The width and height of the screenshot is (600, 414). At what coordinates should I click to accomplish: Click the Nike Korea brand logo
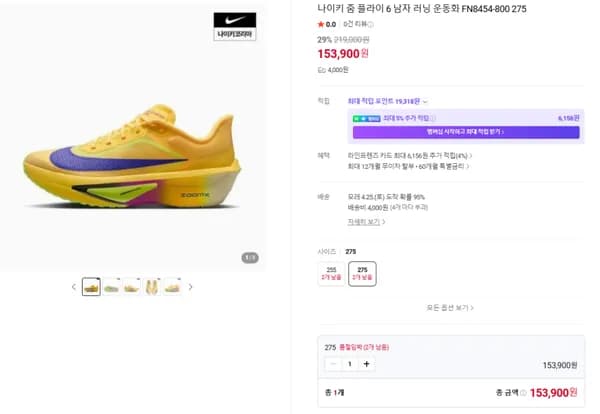[x=235, y=25]
